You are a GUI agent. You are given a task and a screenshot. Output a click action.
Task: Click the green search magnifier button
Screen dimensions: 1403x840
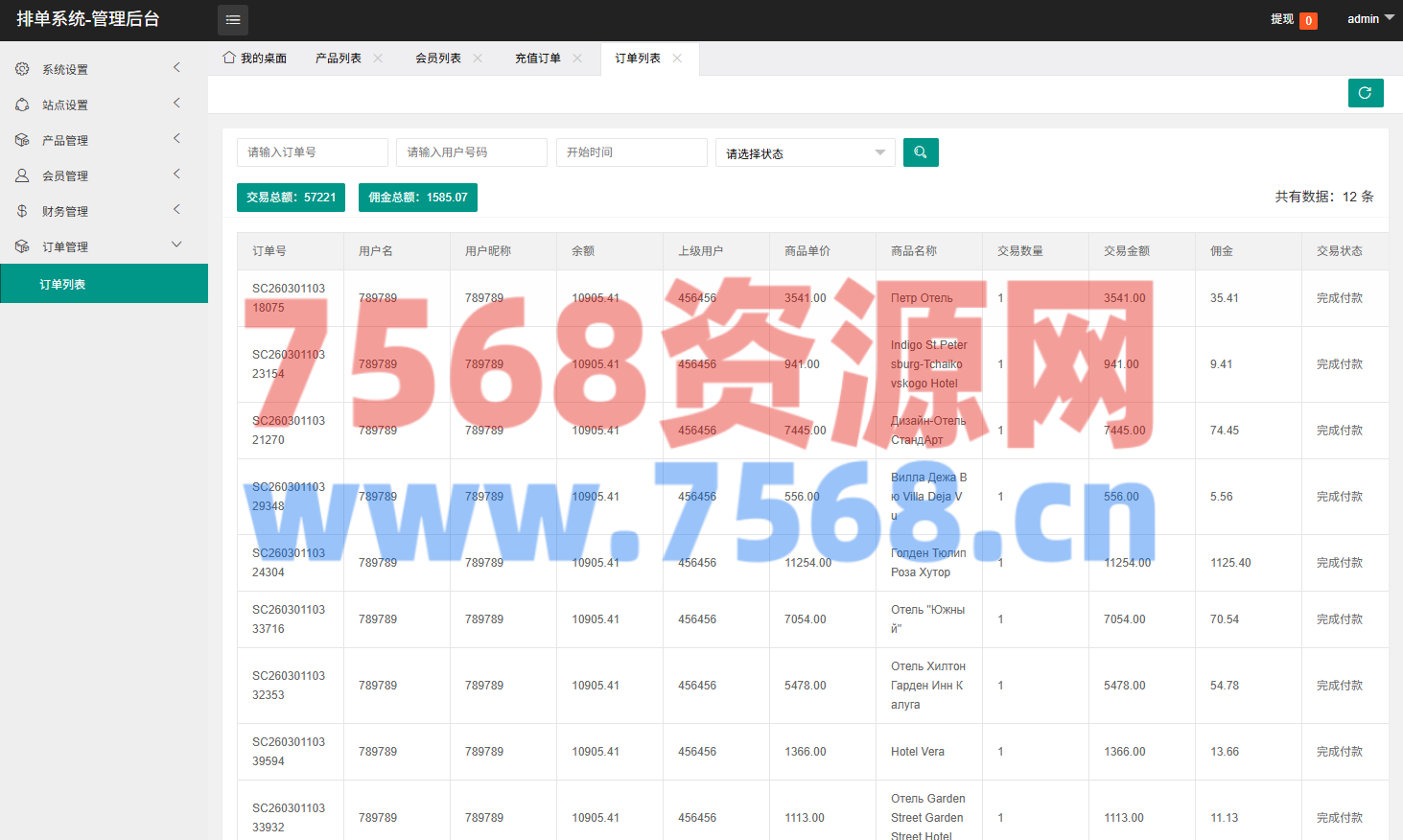[921, 152]
